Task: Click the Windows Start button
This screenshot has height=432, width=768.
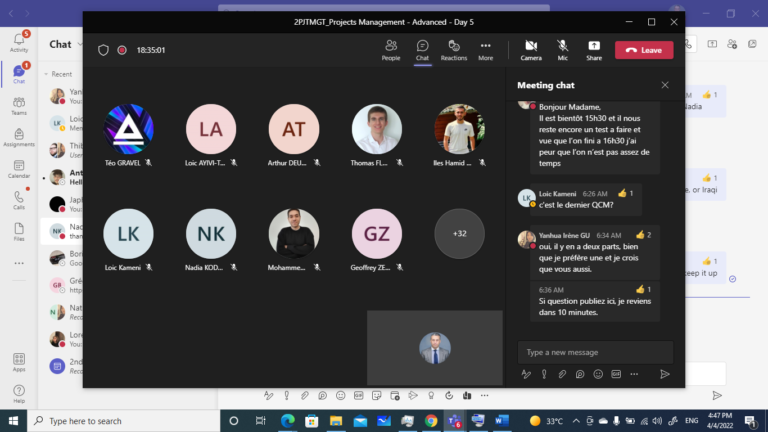Action: coord(13,421)
